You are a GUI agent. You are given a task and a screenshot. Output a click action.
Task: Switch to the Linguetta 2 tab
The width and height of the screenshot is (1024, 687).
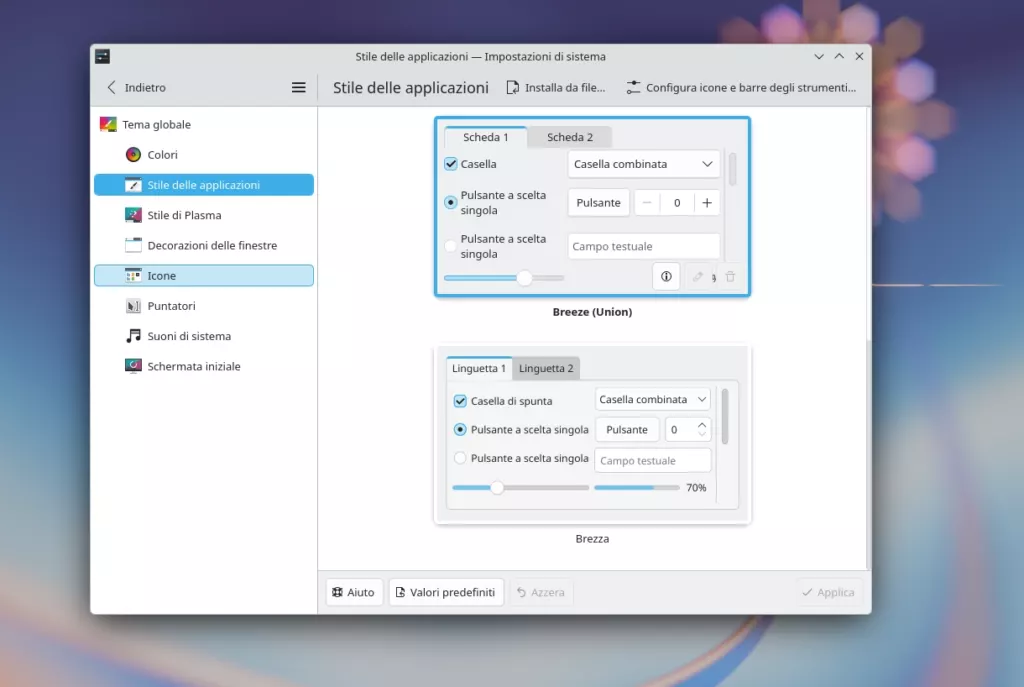[546, 368]
